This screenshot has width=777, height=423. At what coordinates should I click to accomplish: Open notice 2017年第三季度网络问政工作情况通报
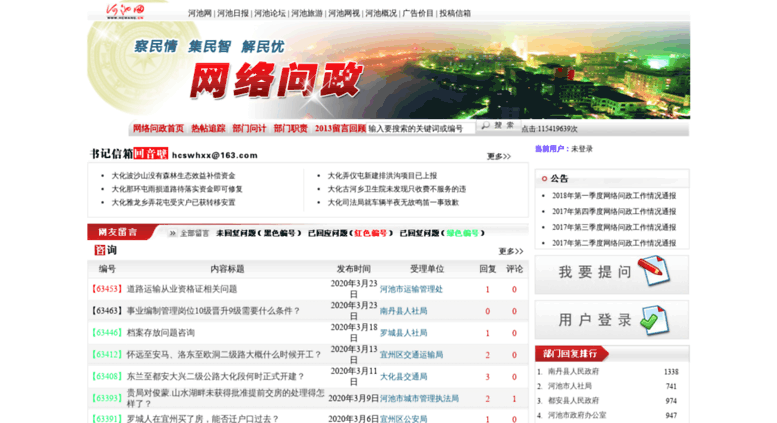(614, 227)
